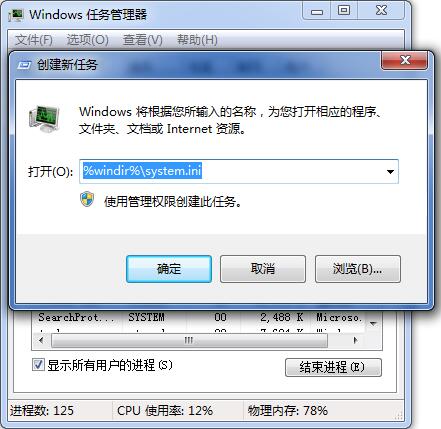Click the 确定 button
441x429 pixels.
169,269
